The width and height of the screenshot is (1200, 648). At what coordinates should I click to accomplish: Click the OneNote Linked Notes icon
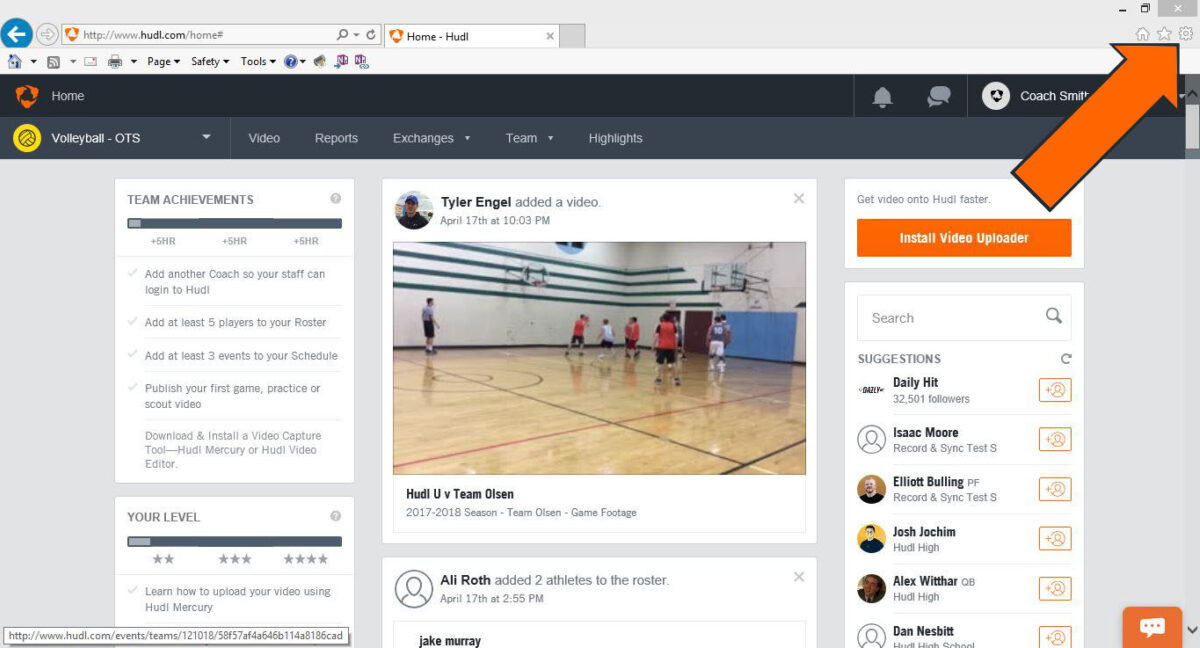click(361, 62)
